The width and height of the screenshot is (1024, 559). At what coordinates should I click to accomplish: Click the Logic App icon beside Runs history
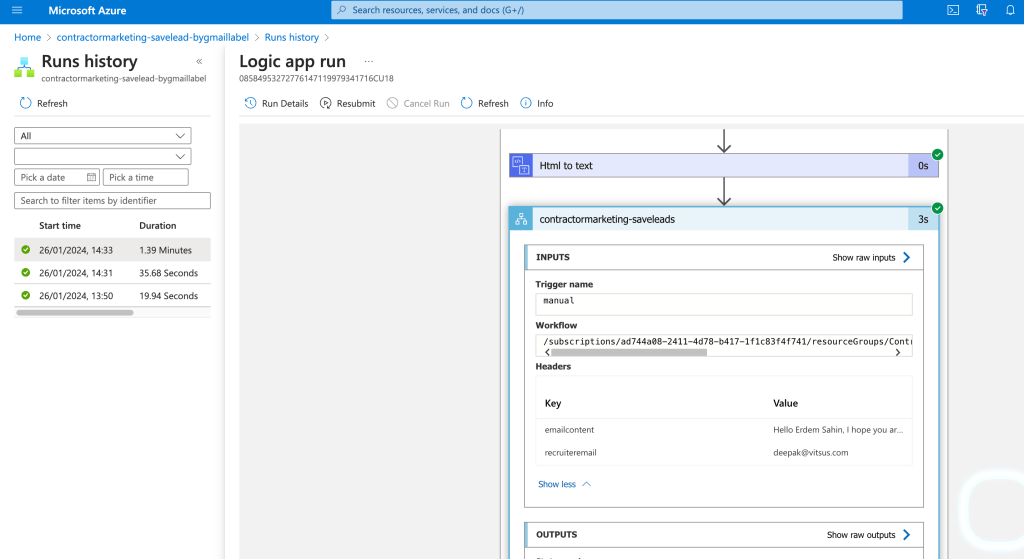[24, 67]
